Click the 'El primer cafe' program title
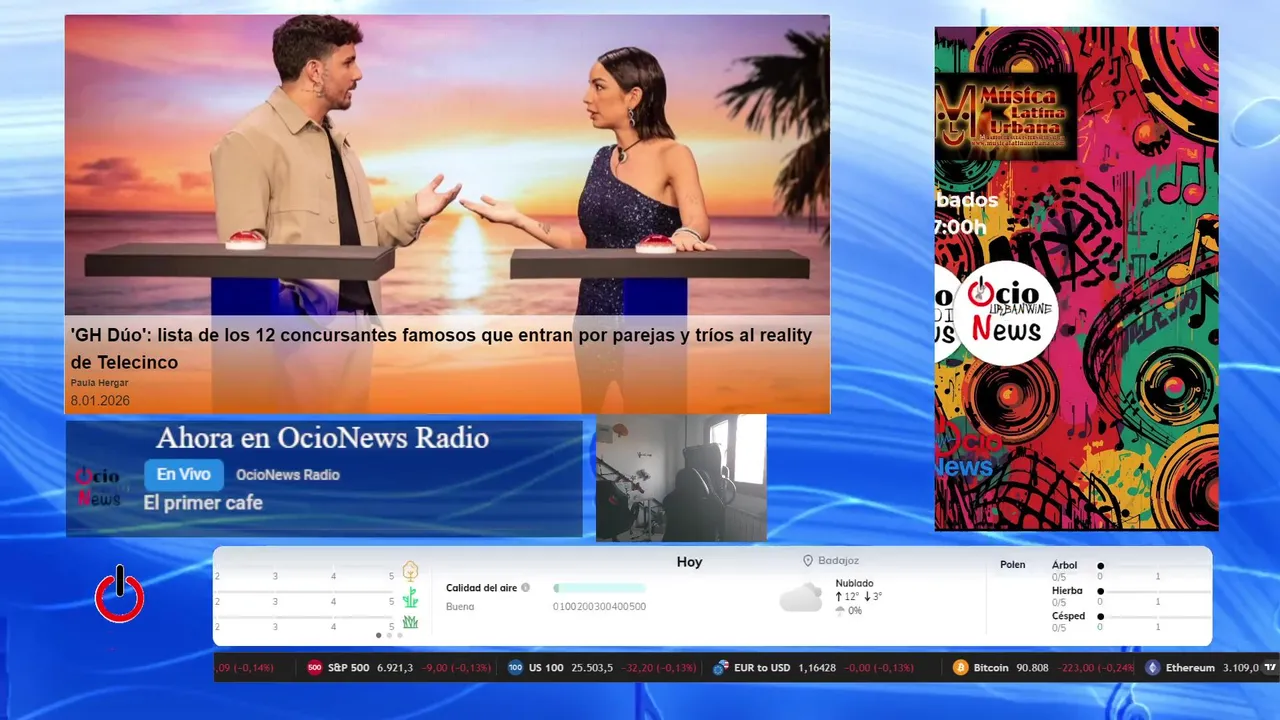1280x720 pixels. coord(203,503)
